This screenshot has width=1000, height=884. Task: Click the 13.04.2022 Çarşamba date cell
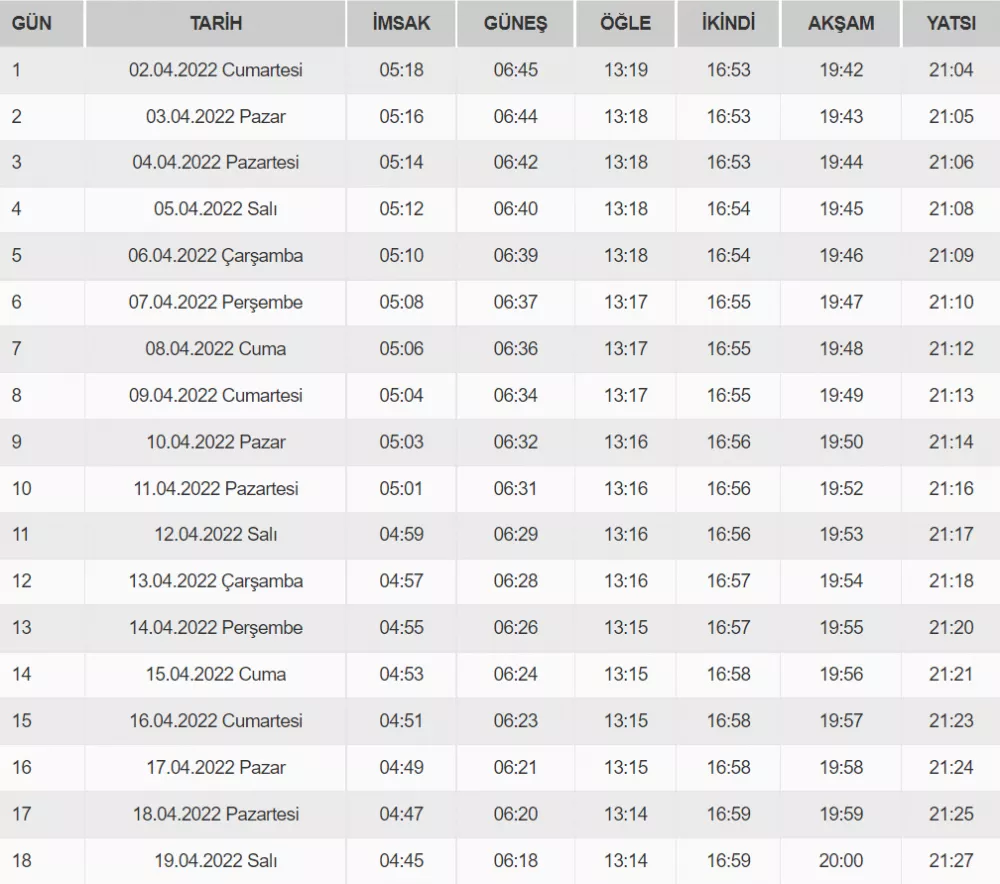(x=216, y=581)
